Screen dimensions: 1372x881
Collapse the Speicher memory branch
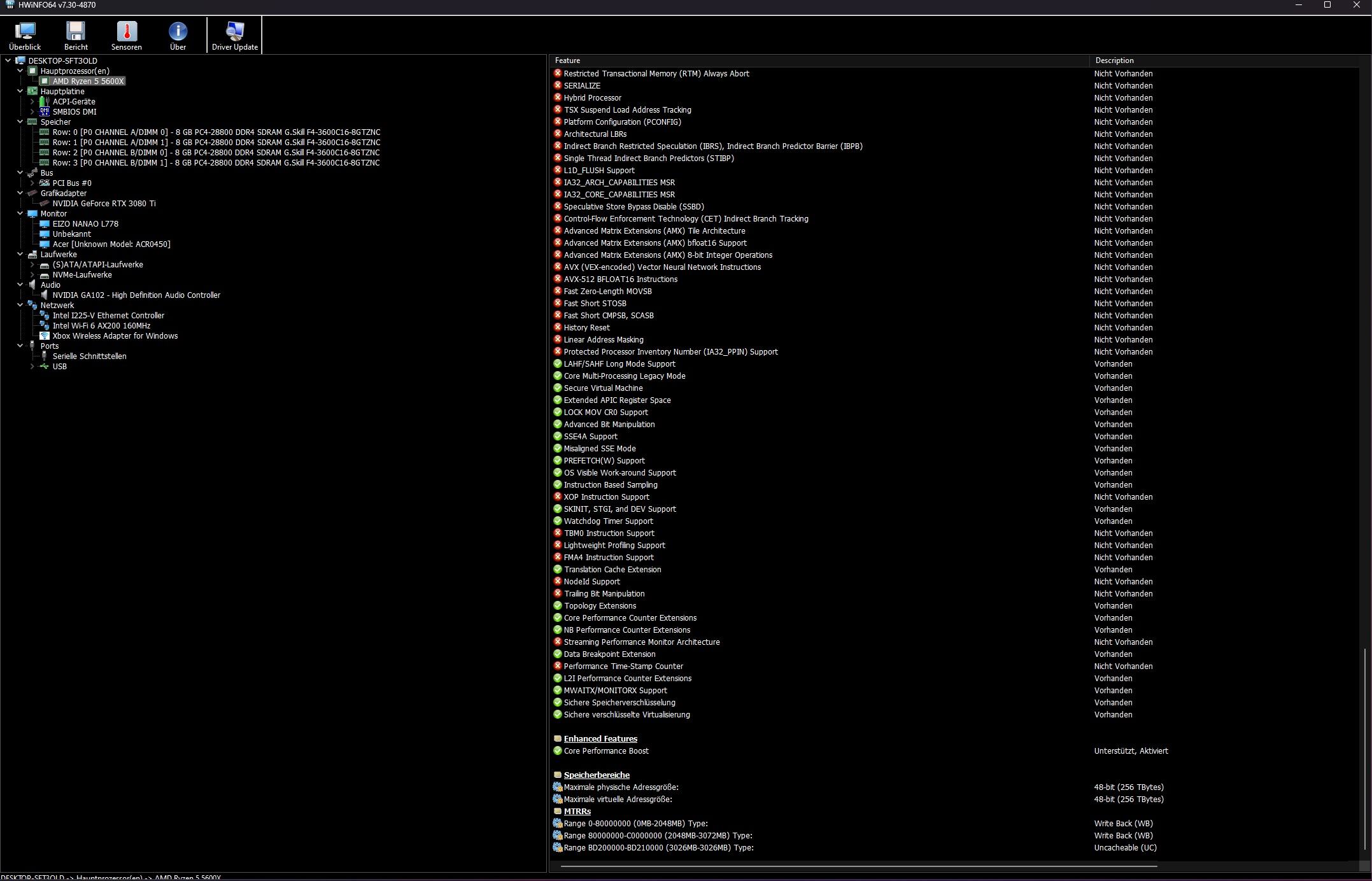20,122
